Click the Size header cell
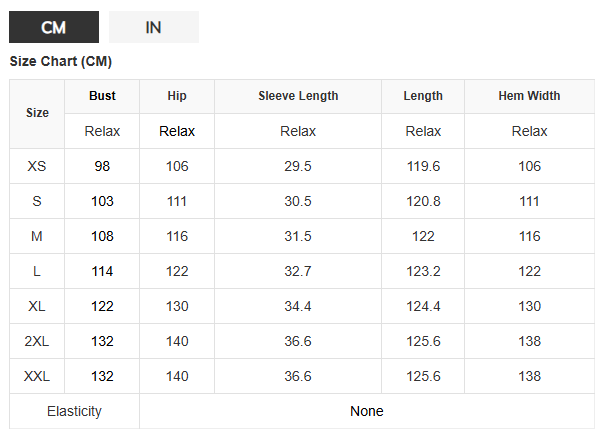The height and width of the screenshot is (441, 609). [x=37, y=113]
